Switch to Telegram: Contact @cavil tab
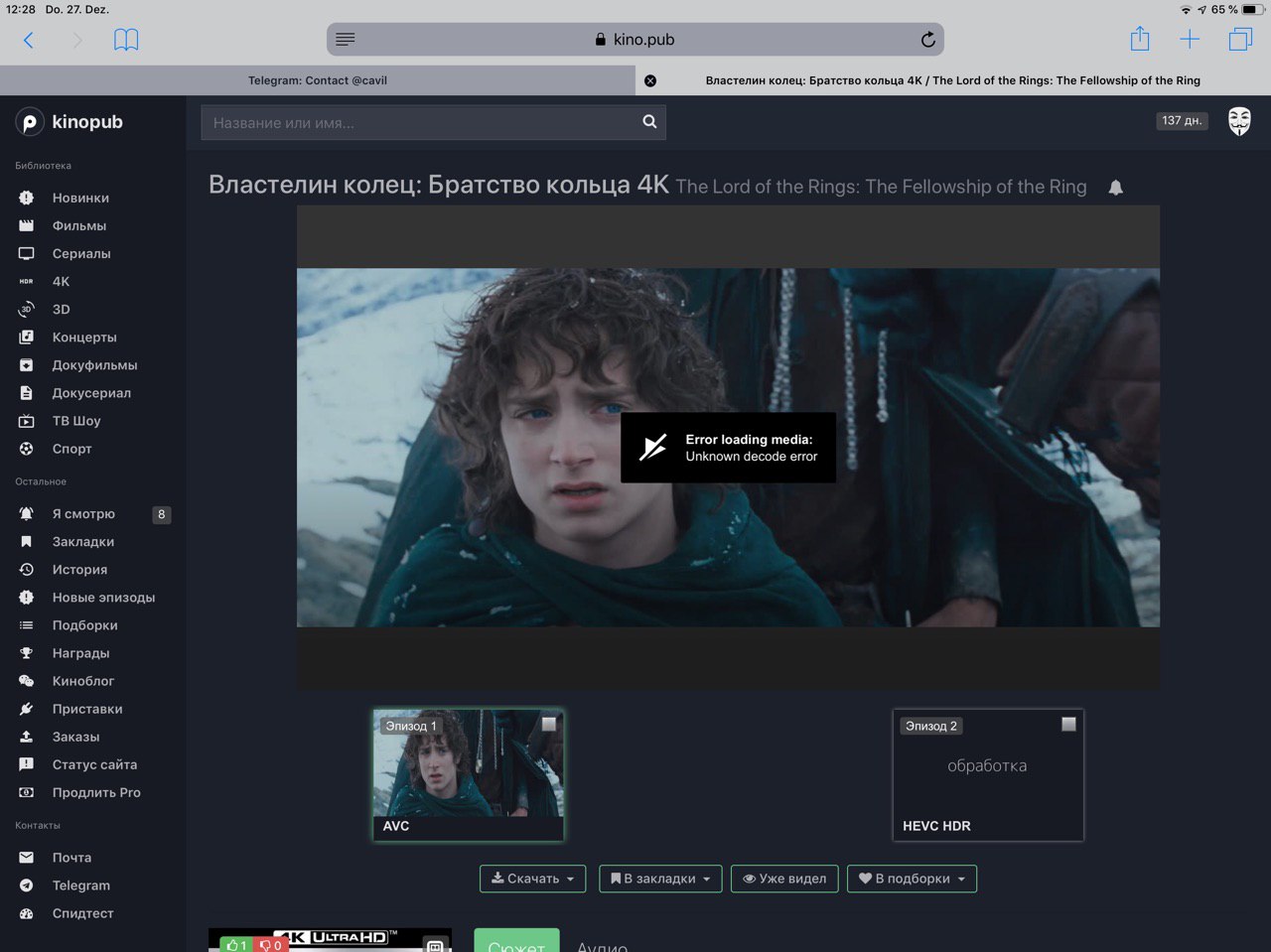 [x=318, y=80]
